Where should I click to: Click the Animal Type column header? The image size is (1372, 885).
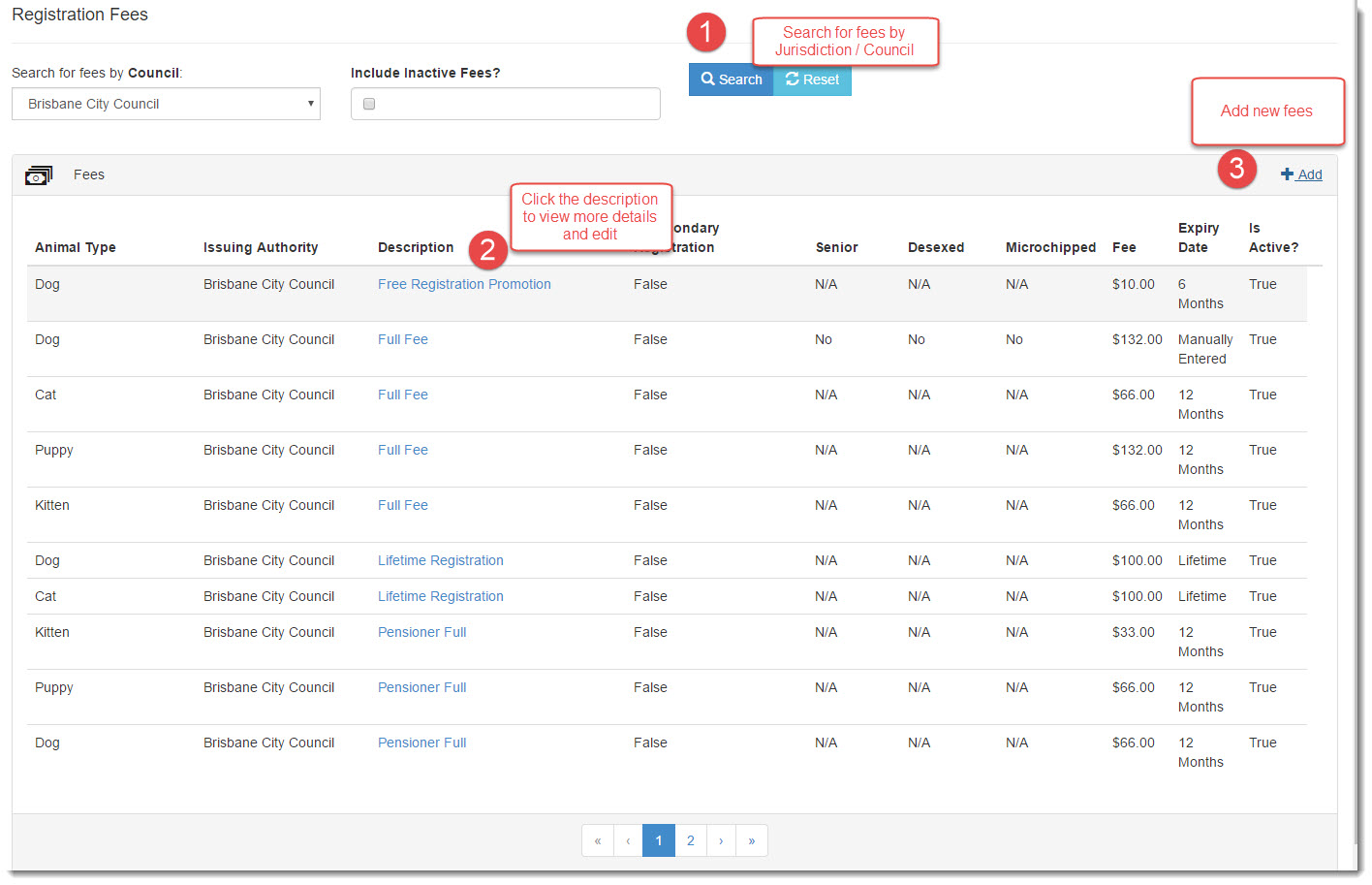[76, 247]
